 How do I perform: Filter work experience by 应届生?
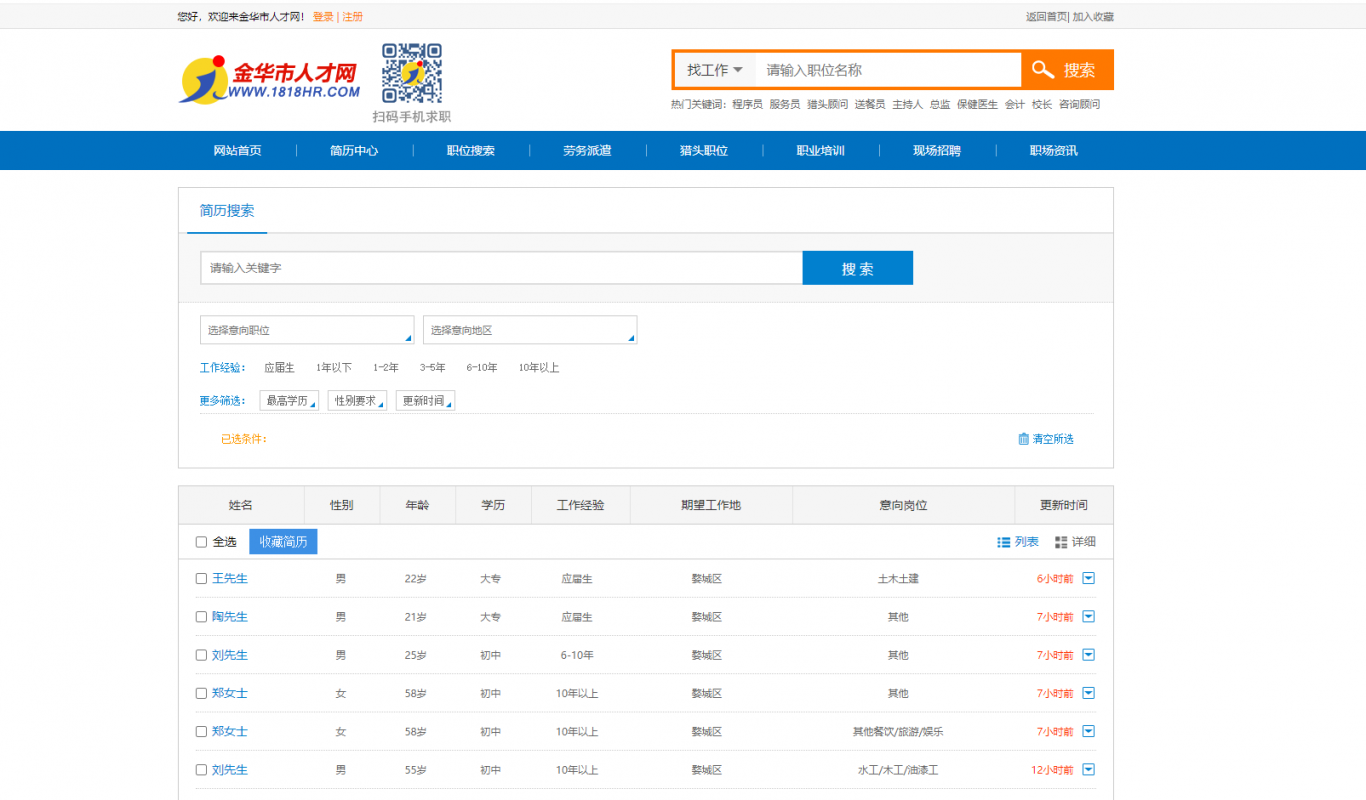tap(279, 368)
